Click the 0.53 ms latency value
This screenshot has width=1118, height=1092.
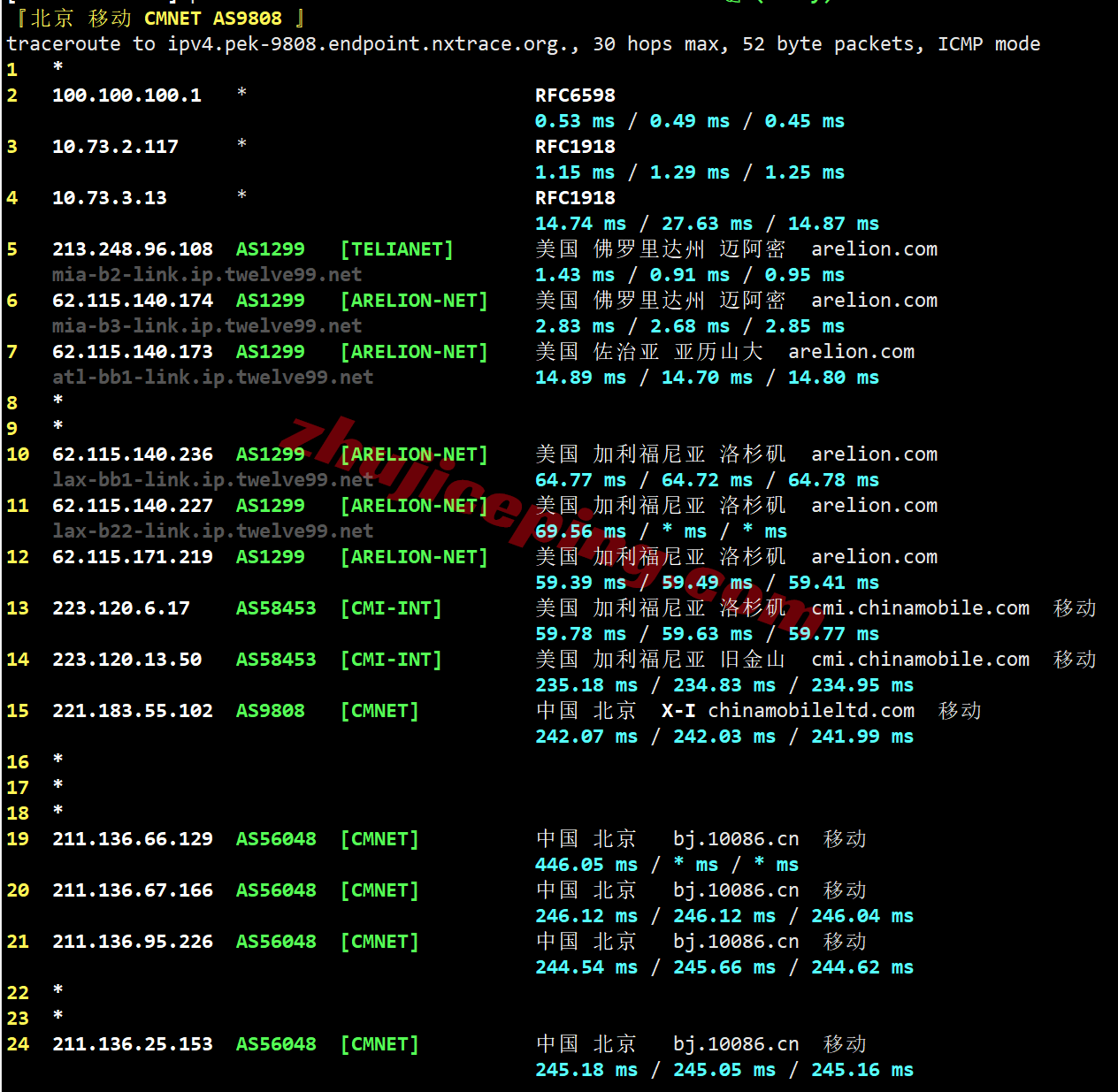[x=575, y=121]
